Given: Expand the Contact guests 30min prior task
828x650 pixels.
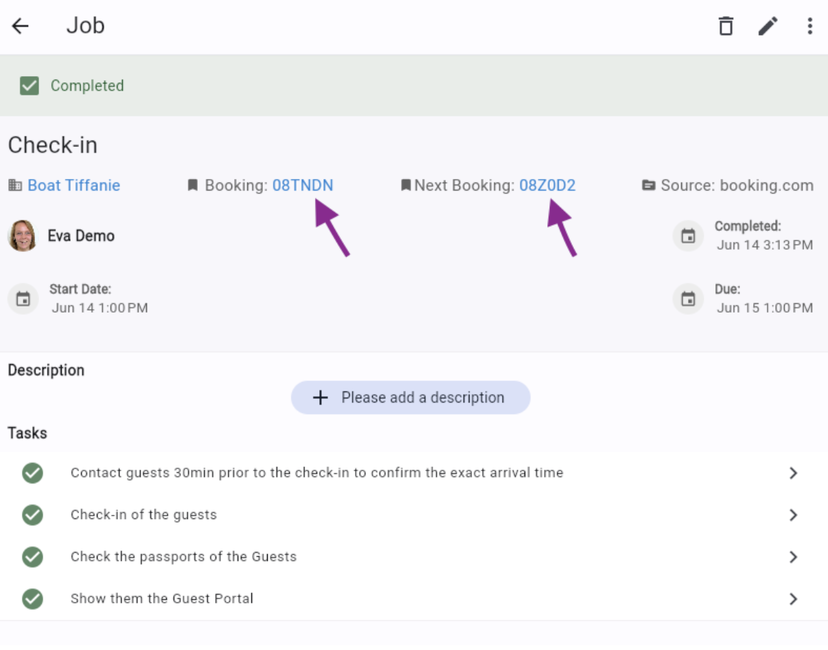Looking at the screenshot, I should pos(793,473).
